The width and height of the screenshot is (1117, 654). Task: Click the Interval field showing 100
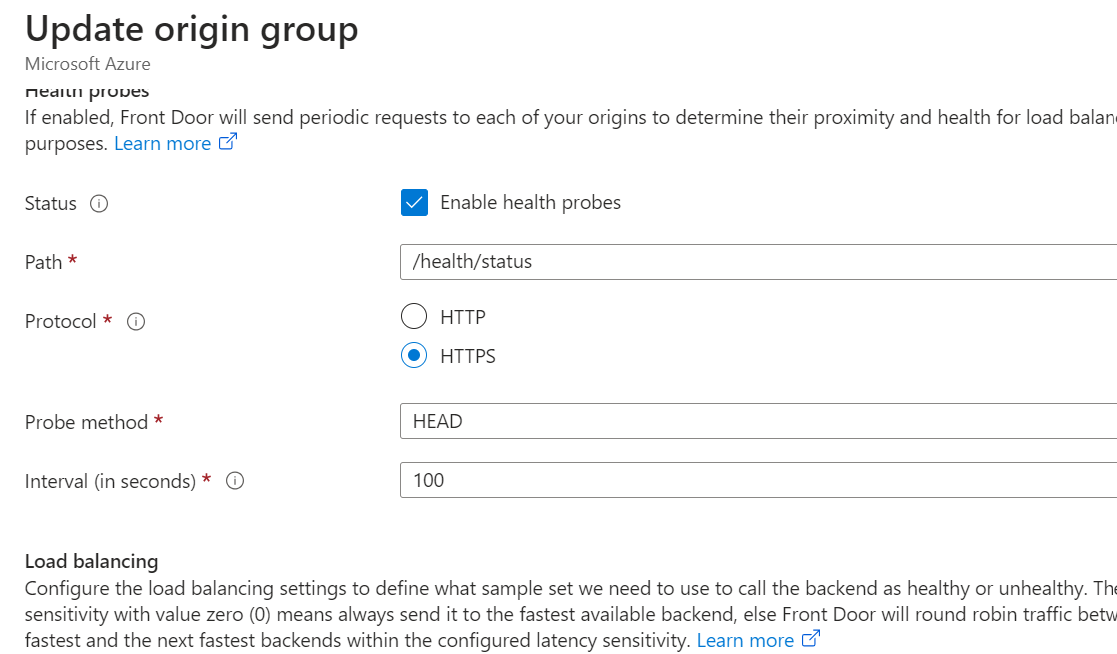coord(758,480)
